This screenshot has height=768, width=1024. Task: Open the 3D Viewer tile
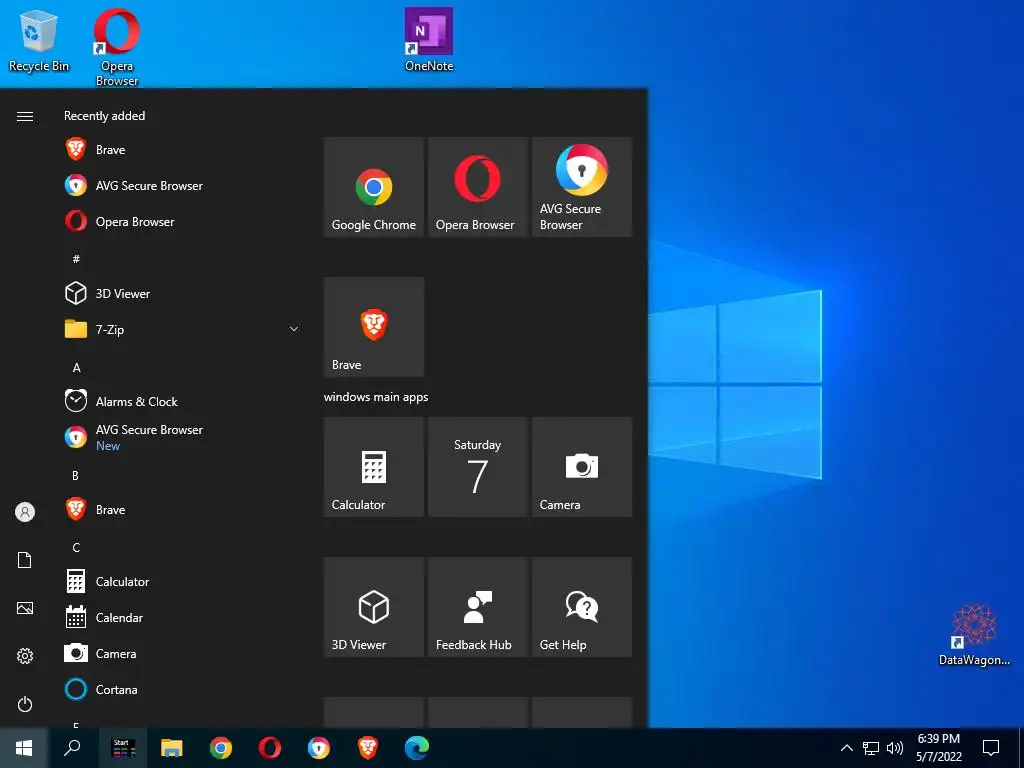point(374,607)
